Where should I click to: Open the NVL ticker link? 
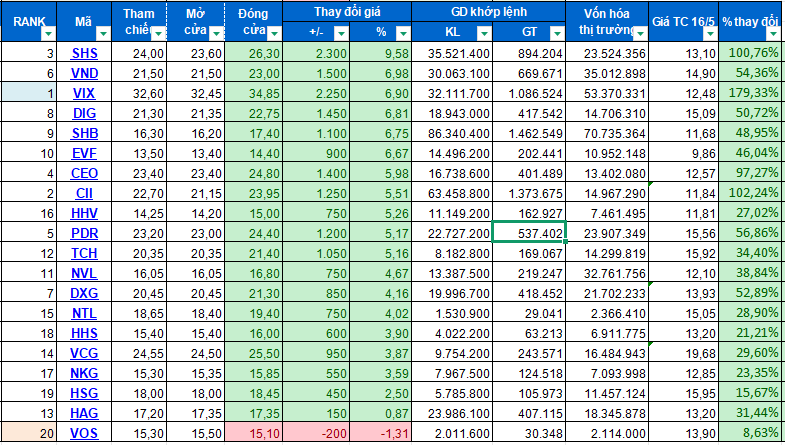(x=84, y=273)
